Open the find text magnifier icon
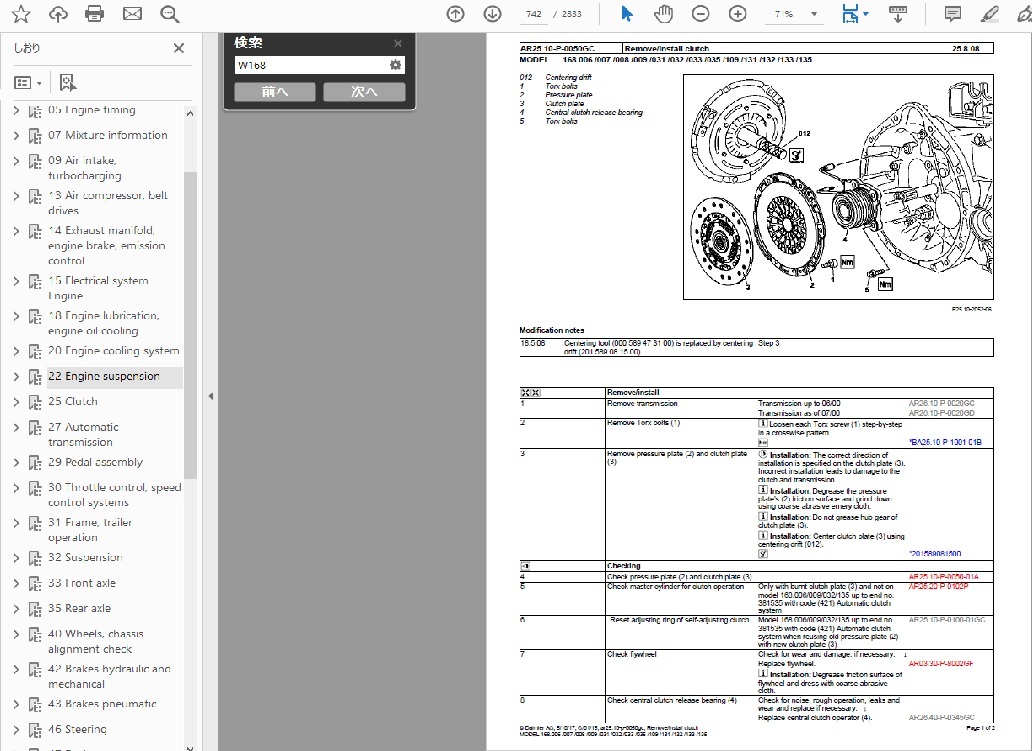 click(x=170, y=14)
